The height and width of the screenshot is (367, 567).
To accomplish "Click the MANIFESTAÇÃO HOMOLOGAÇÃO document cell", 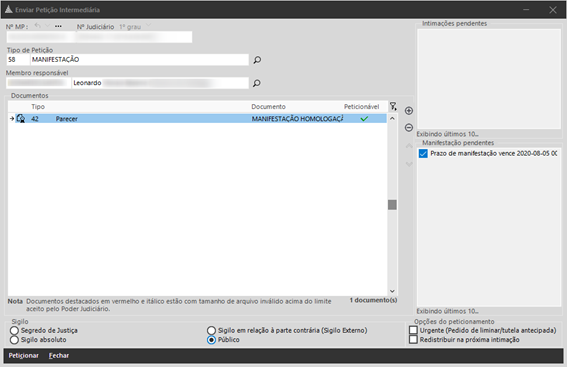I will click(297, 119).
